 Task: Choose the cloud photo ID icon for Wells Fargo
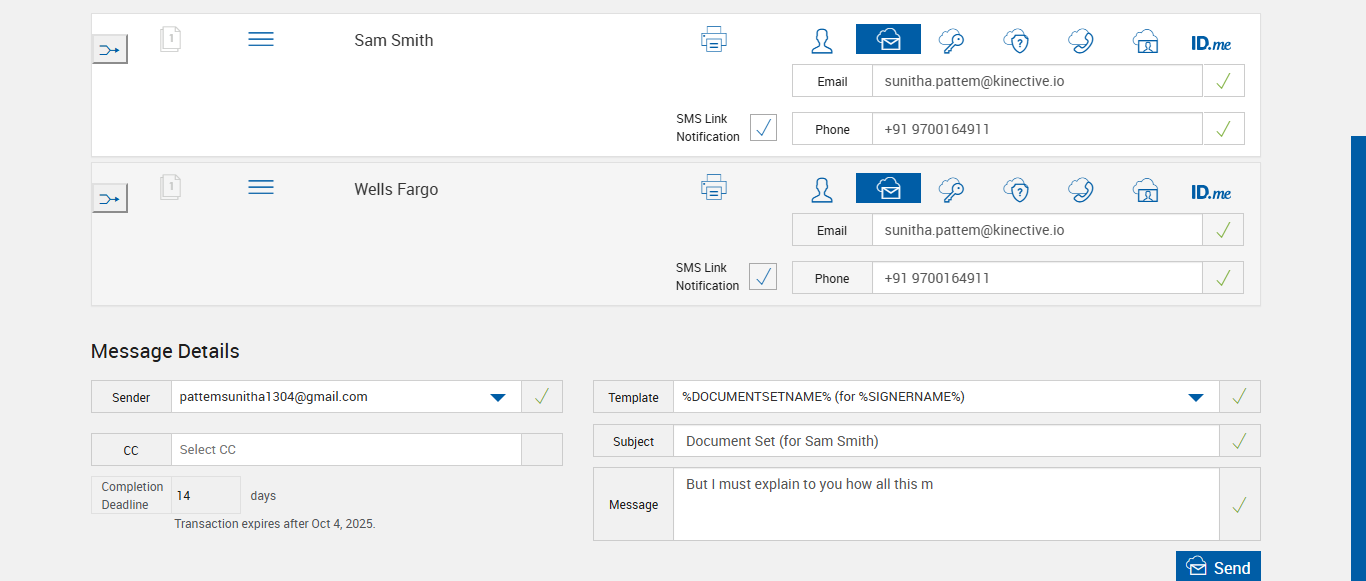[1145, 189]
